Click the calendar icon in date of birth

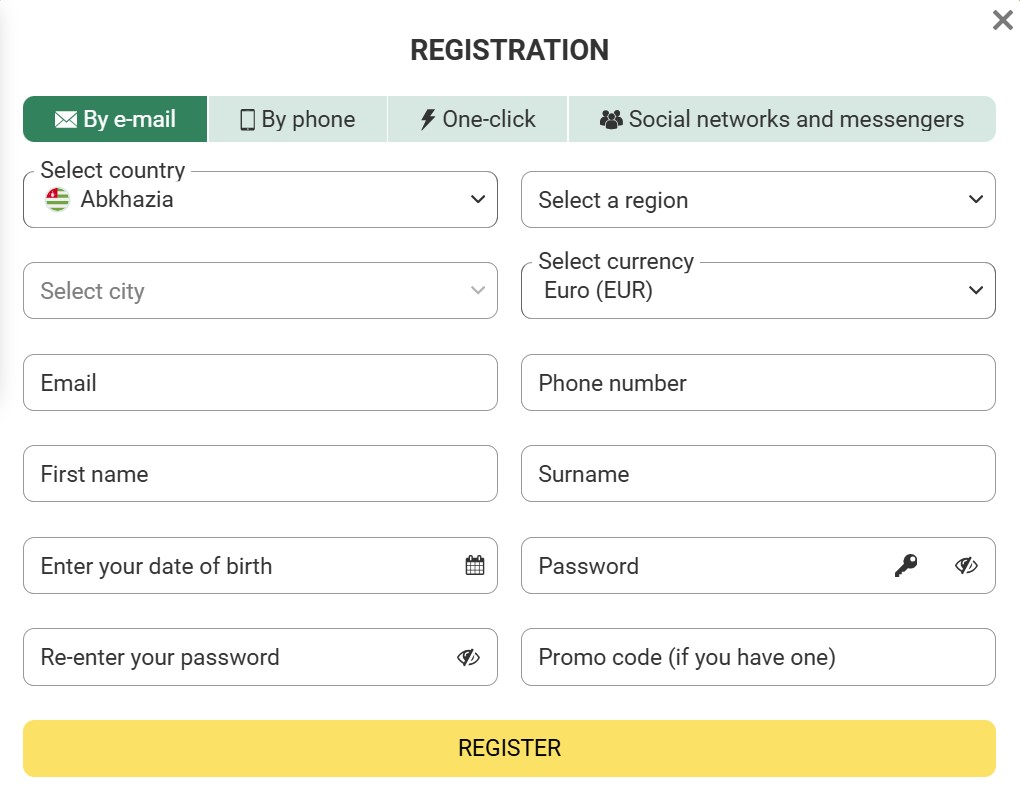[475, 566]
